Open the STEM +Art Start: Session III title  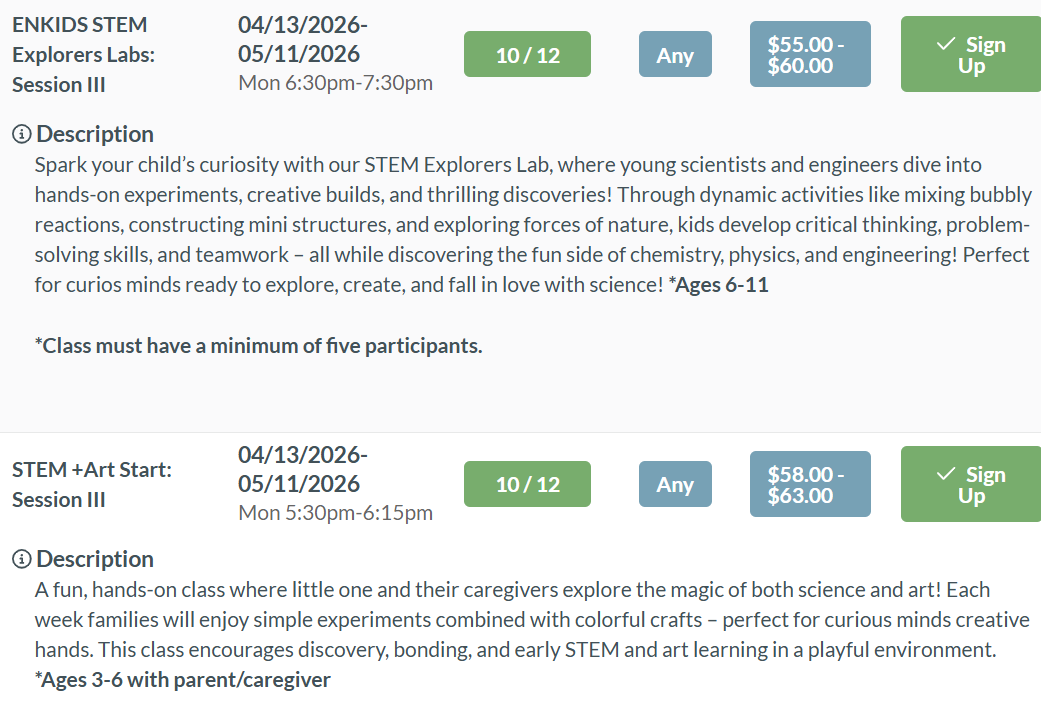92,484
